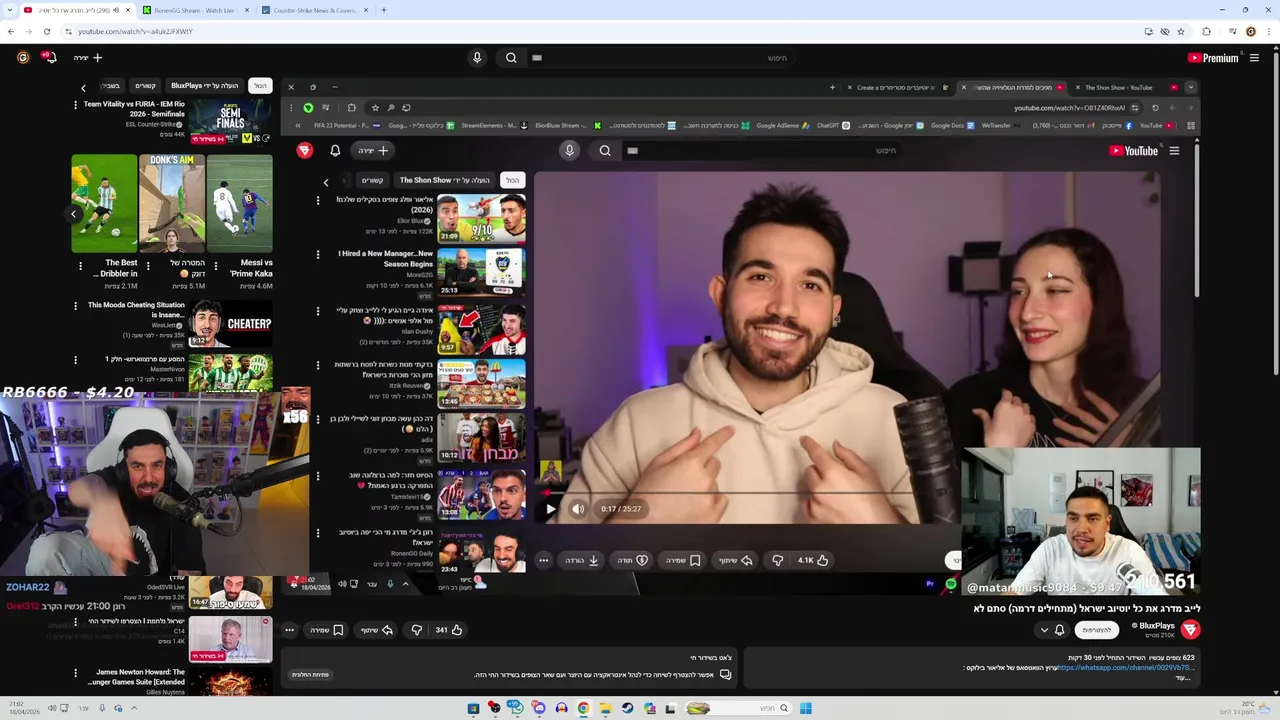Go back with Chrome's back arrow
The width and height of the screenshot is (1280, 720).
coord(11,31)
